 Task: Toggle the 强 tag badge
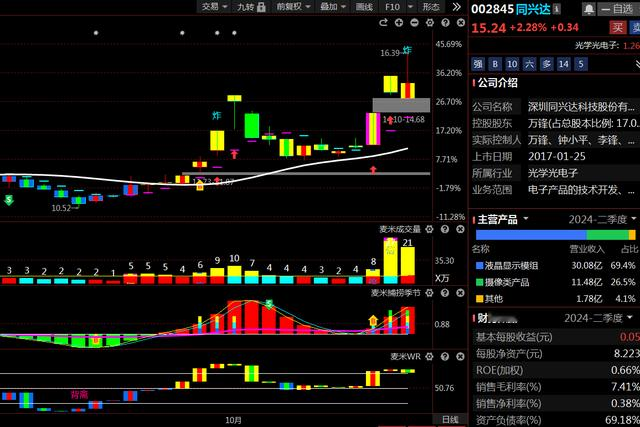point(478,64)
